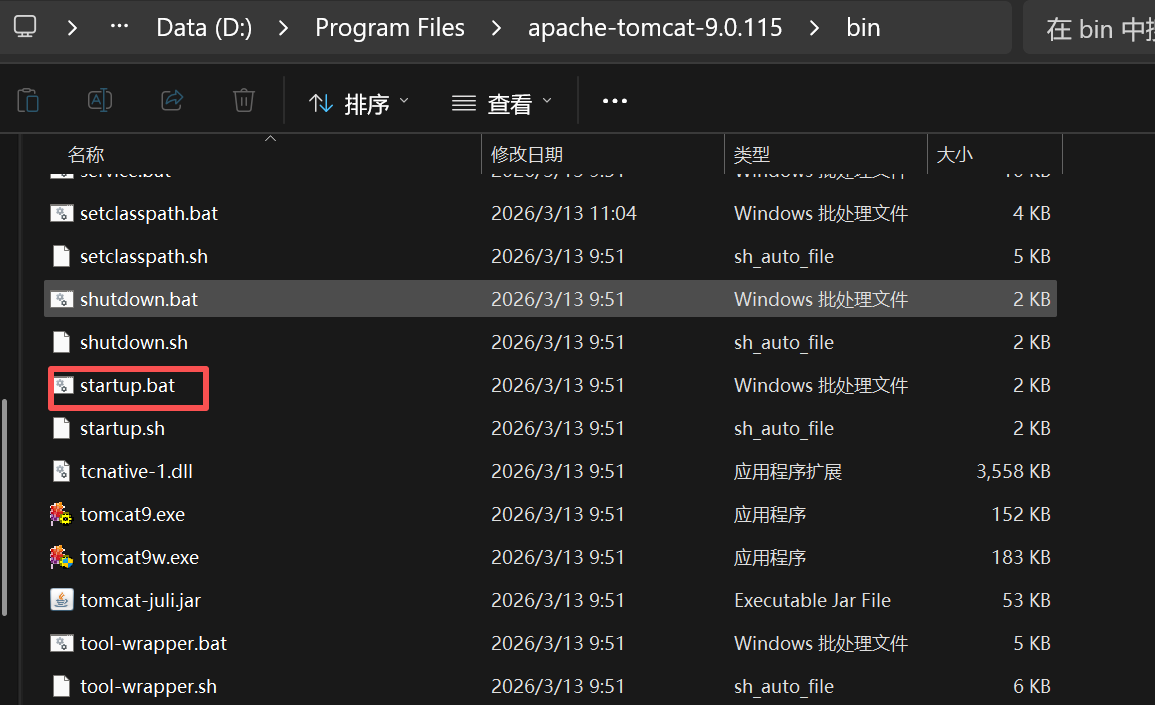Select setclasspath.sh file name
Screen dimensions: 1155x705
pyautogui.click(x=144, y=256)
